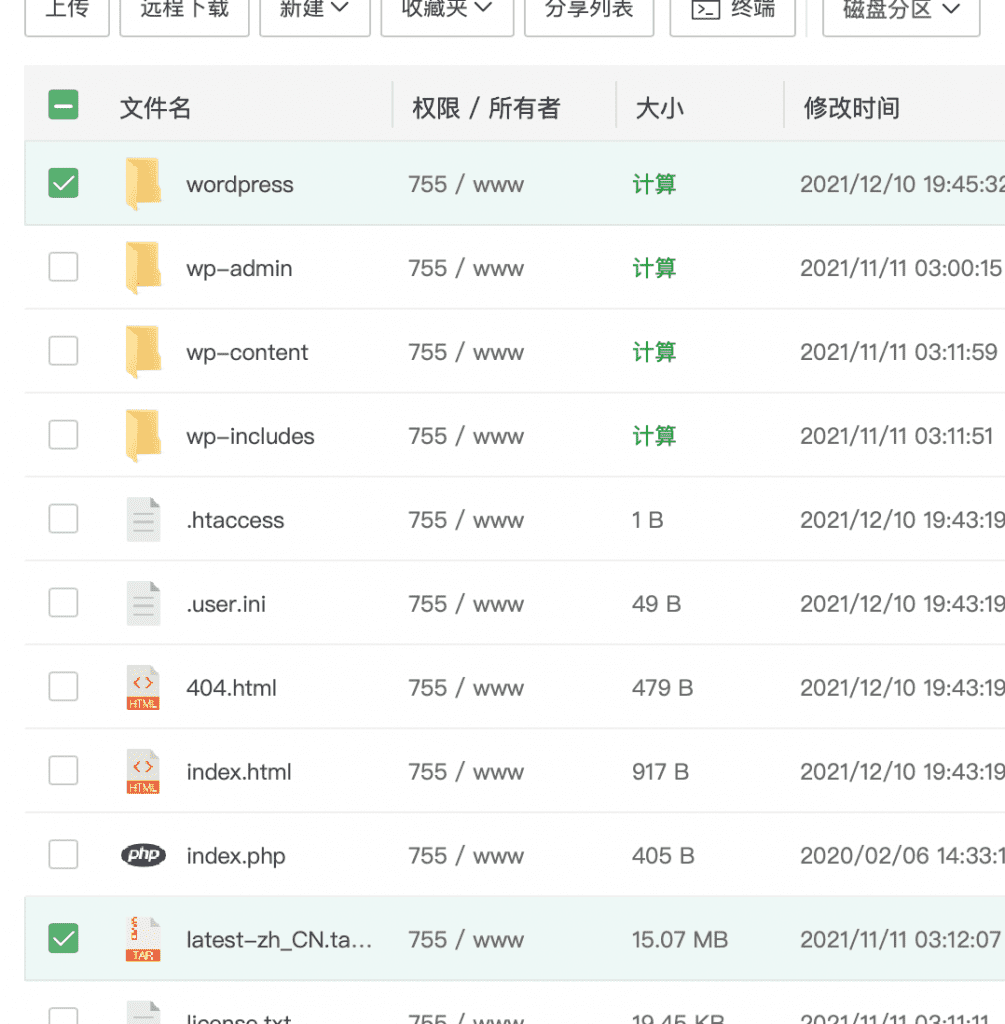The width and height of the screenshot is (1005, 1024).
Task: Calculate size of wp-admin folder
Action: coord(654,268)
